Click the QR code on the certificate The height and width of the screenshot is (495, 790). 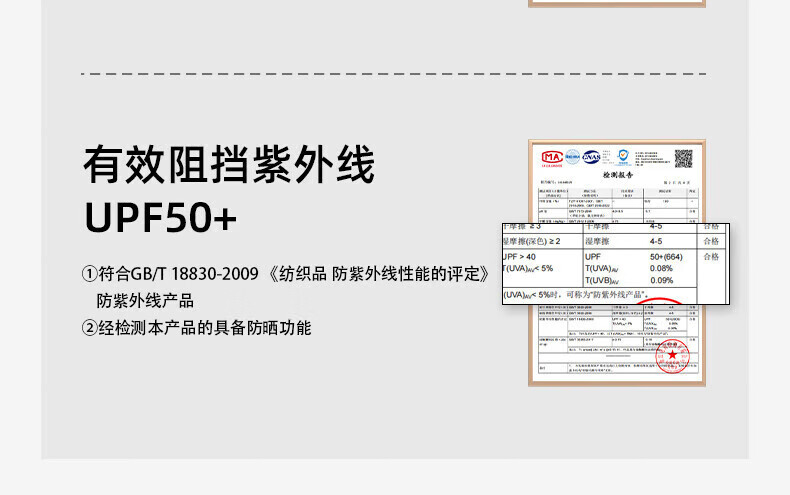point(683,159)
